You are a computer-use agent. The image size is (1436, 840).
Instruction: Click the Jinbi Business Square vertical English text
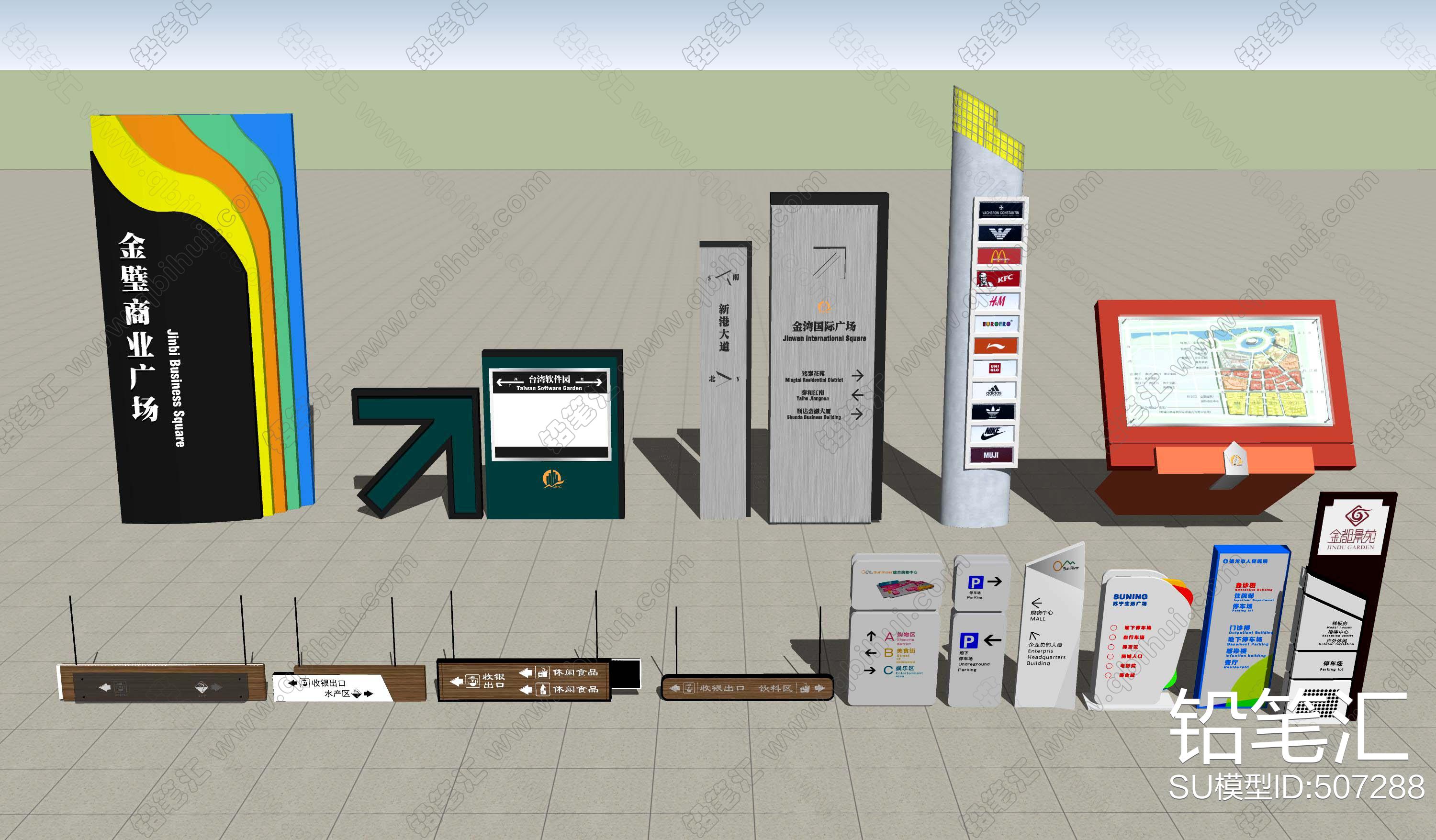click(176, 388)
